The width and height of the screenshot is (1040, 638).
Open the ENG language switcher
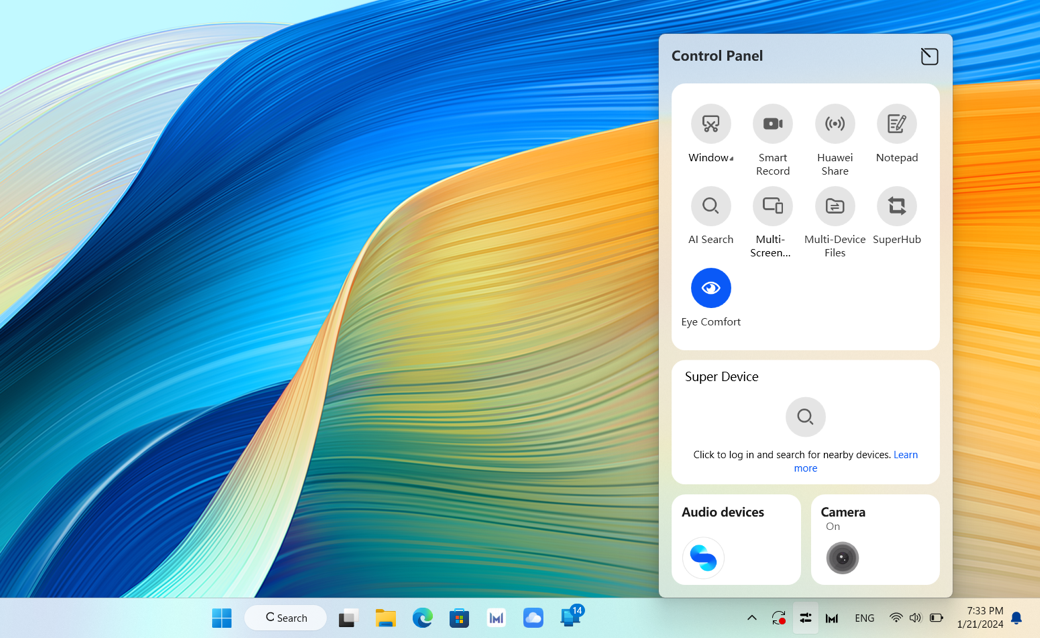pos(864,618)
